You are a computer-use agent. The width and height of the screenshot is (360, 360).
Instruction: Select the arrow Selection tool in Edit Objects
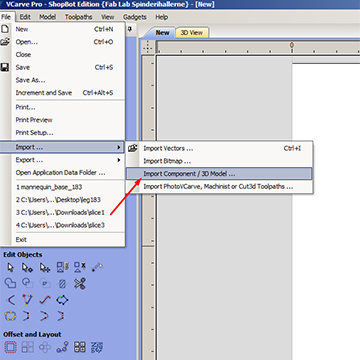pos(11,267)
